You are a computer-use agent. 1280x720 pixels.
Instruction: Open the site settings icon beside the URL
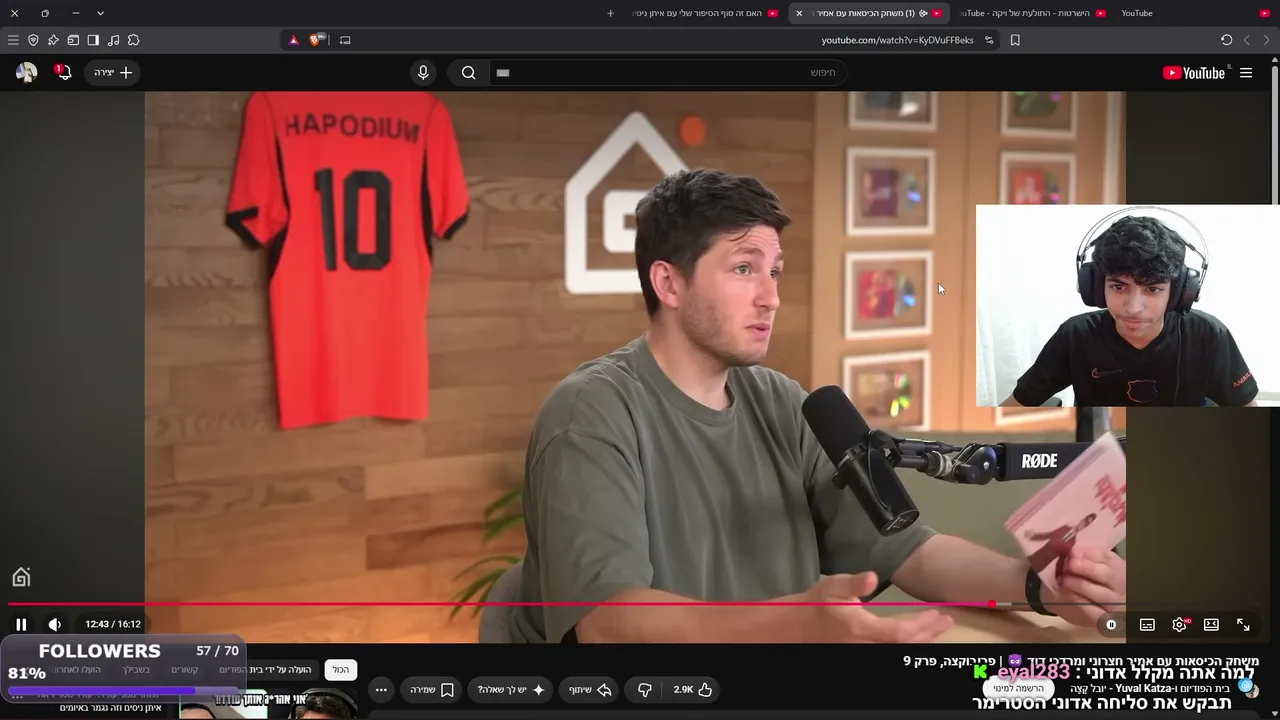[989, 40]
